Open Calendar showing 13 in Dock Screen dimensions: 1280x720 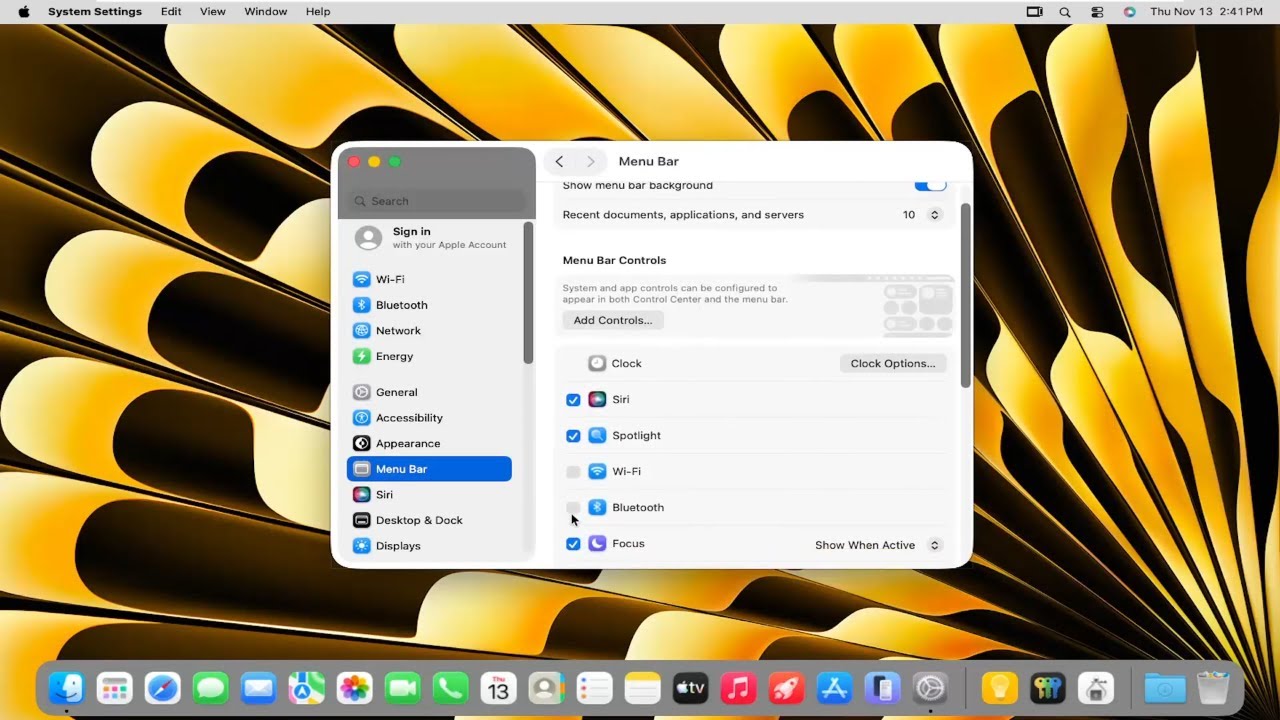[x=498, y=688]
